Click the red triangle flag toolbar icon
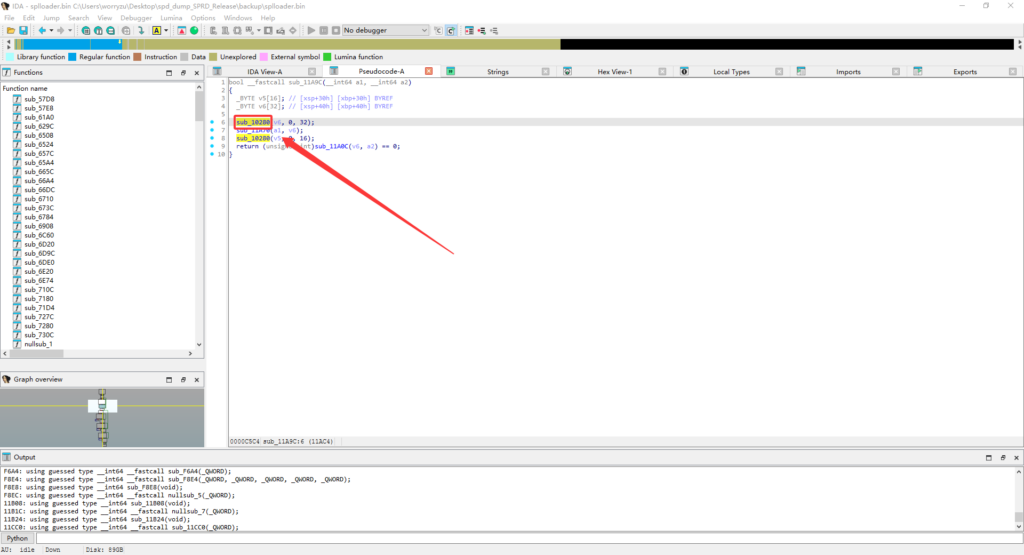The image size is (1024, 555). pos(182,31)
